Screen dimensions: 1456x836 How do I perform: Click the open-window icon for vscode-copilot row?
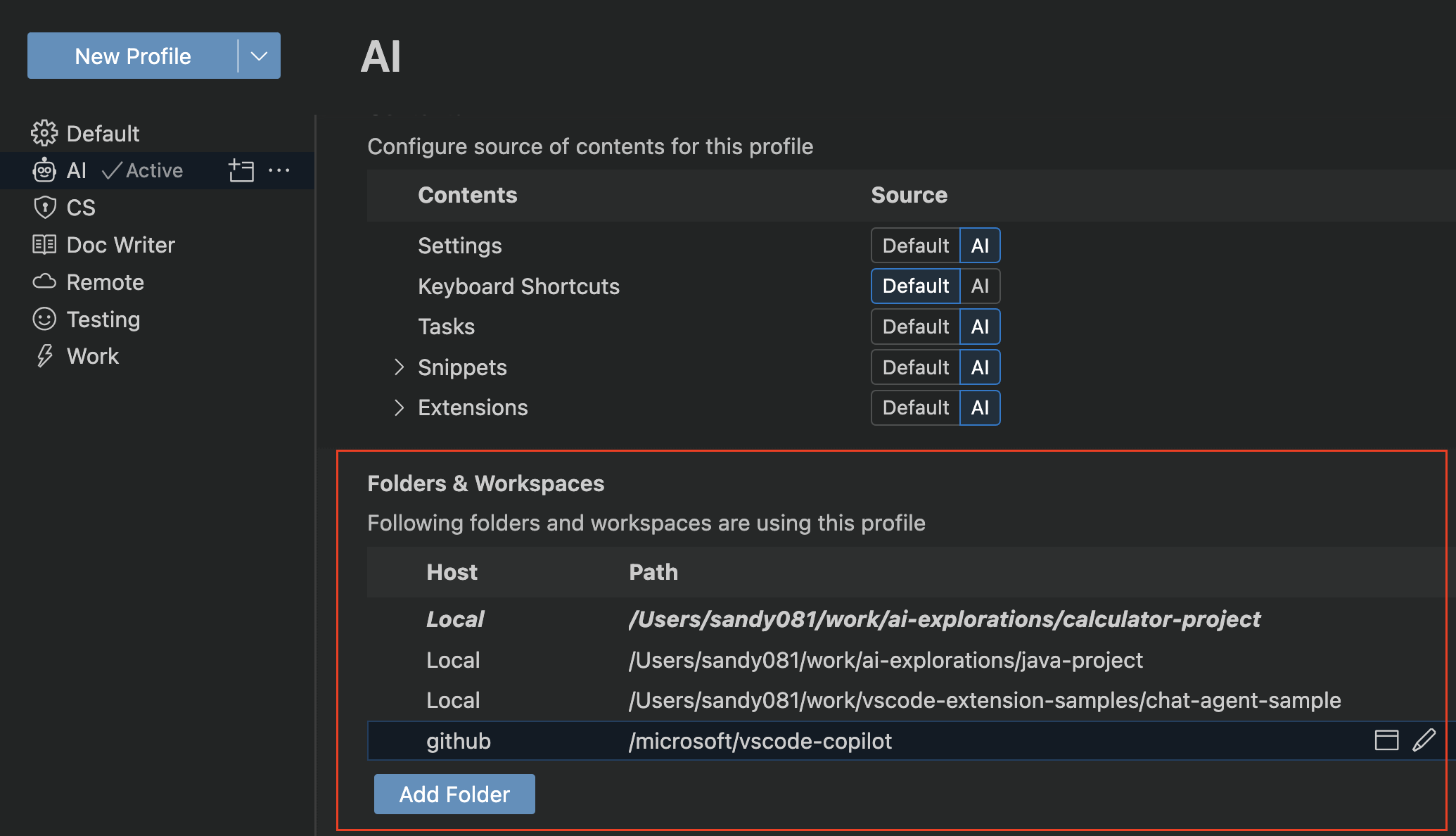(x=1387, y=740)
